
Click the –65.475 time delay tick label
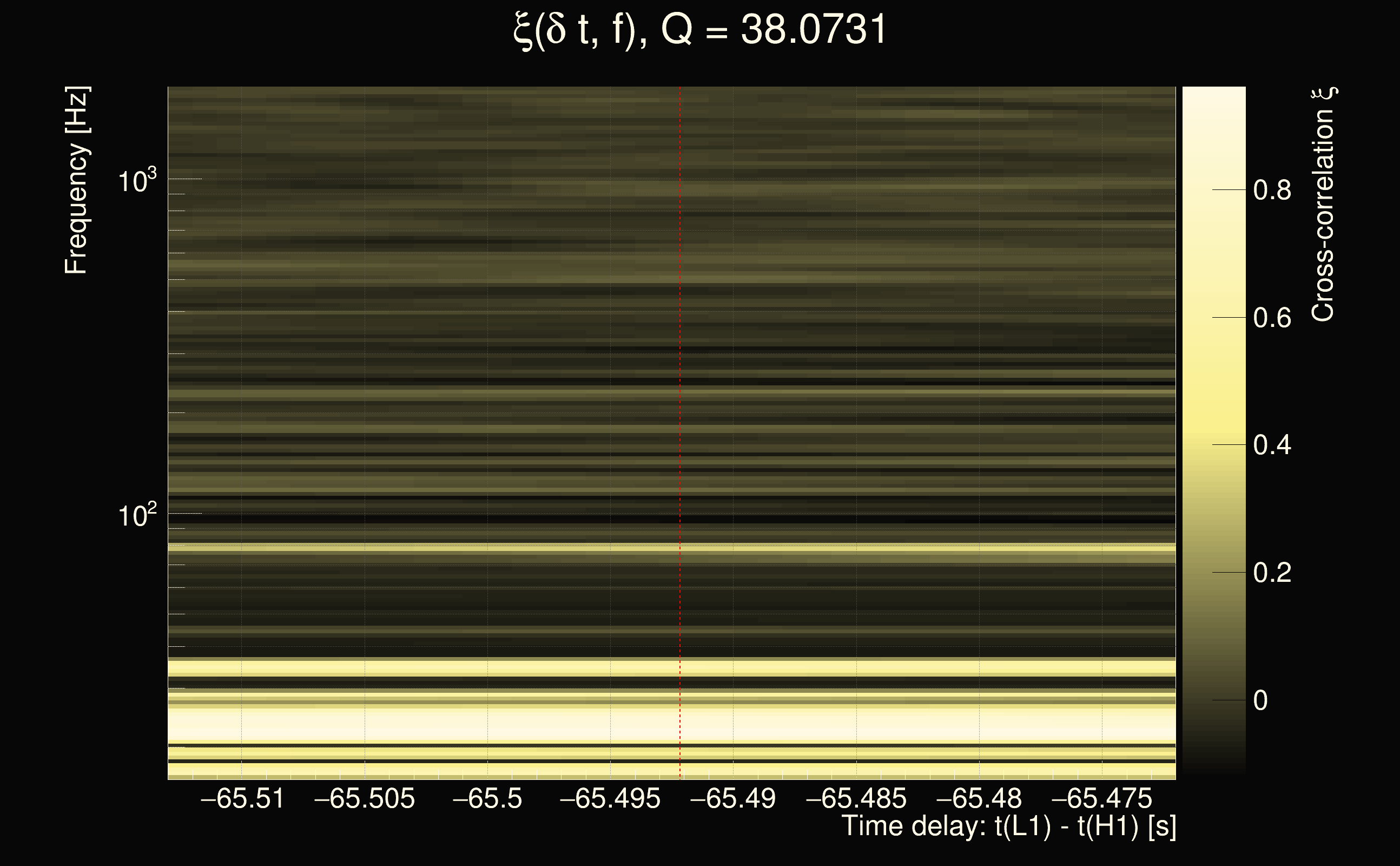coord(1102,799)
